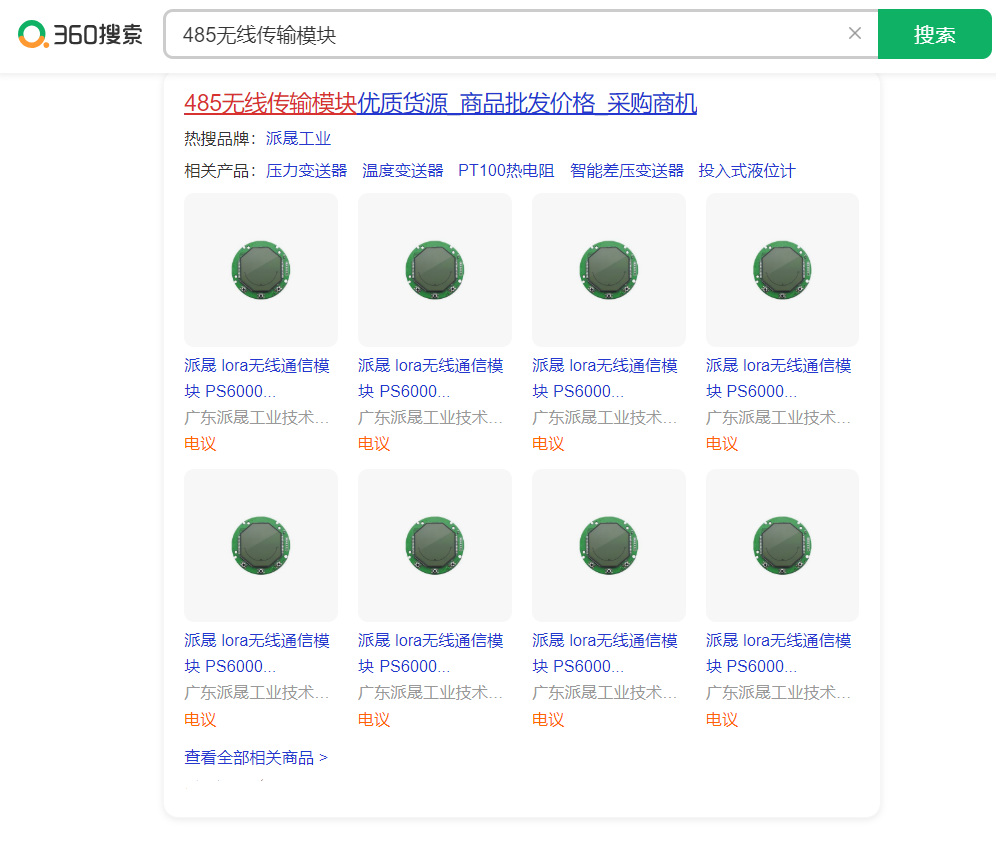Open the 派晟工业 hot brand link
Screen dimensions: 996x846
pos(298,138)
